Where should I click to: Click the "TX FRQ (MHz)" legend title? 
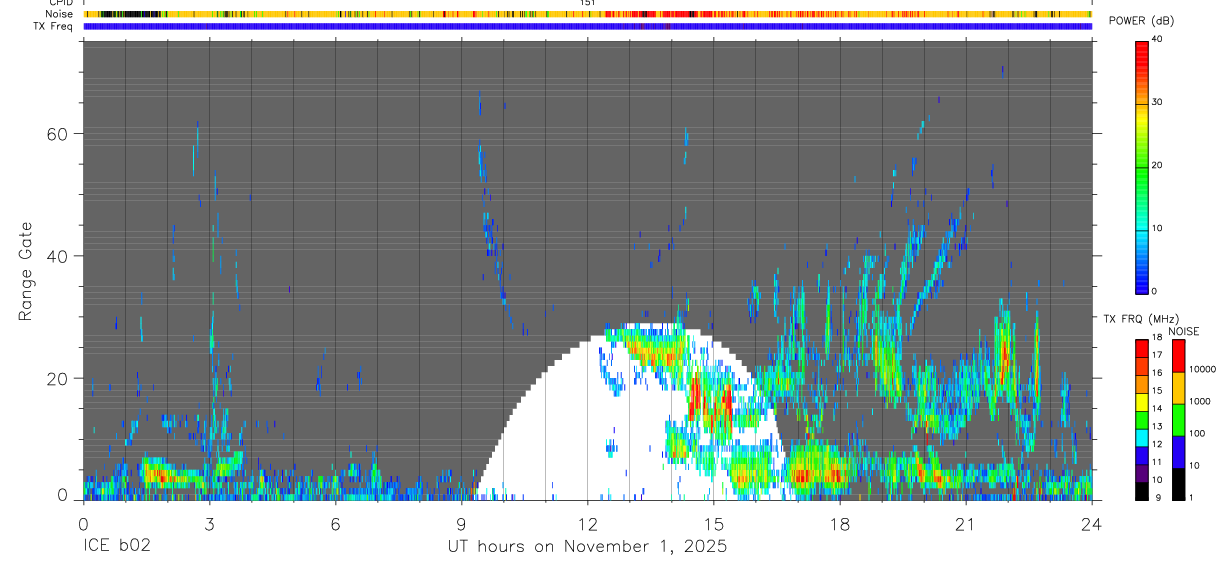[1143, 319]
